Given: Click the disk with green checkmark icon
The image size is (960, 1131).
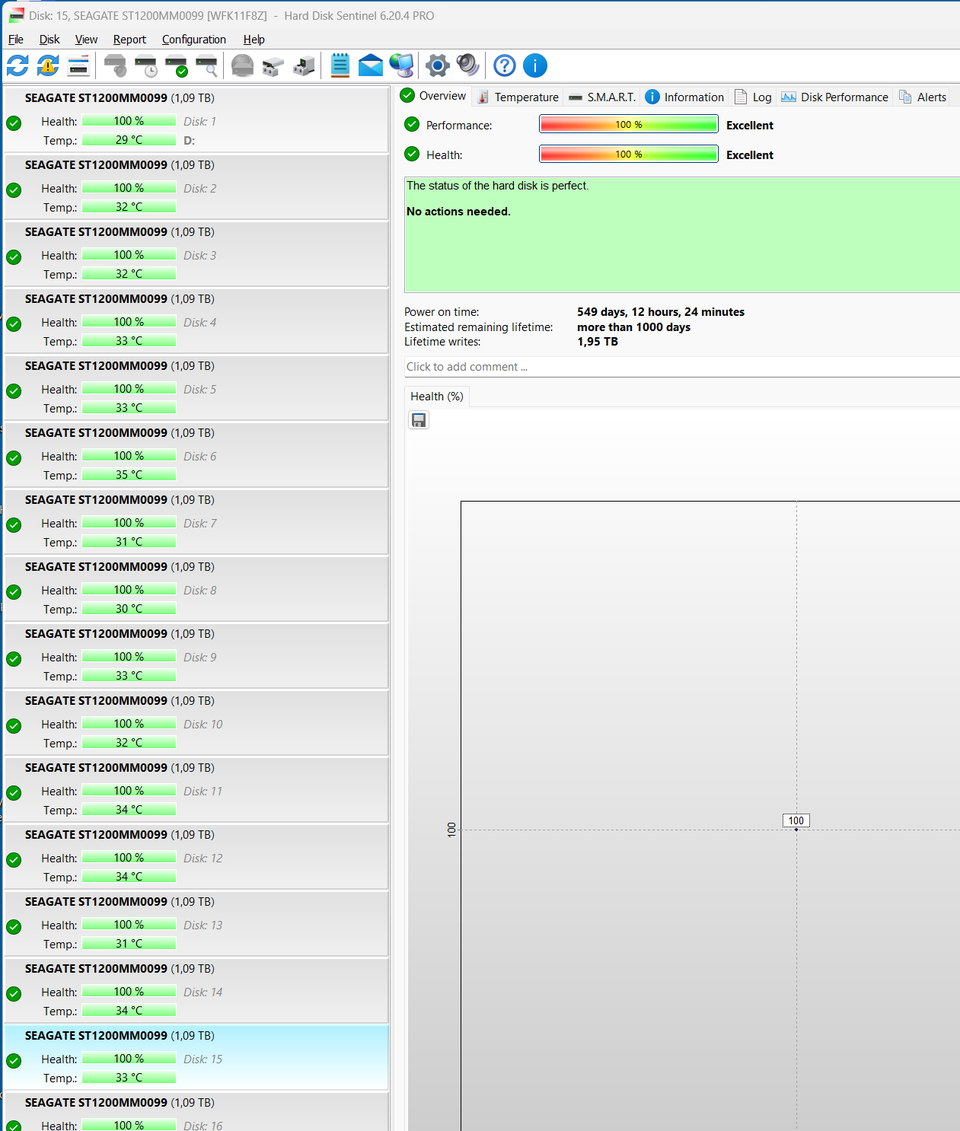Looking at the screenshot, I should point(177,66).
